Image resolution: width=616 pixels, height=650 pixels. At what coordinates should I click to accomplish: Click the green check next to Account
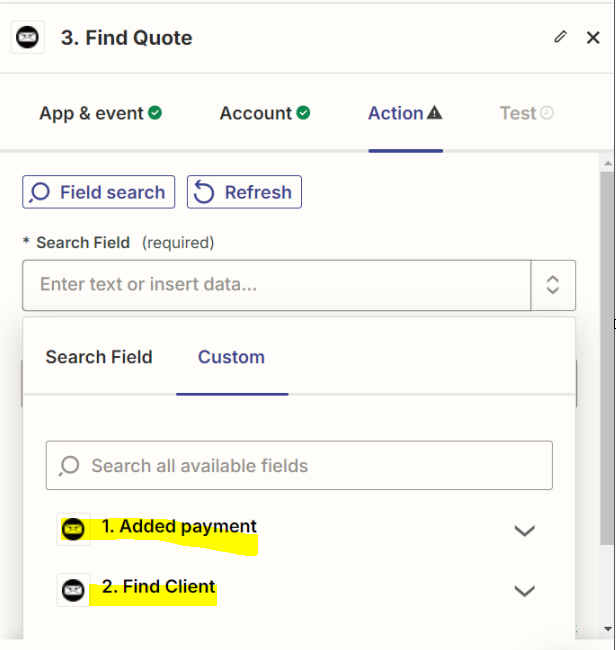(303, 113)
